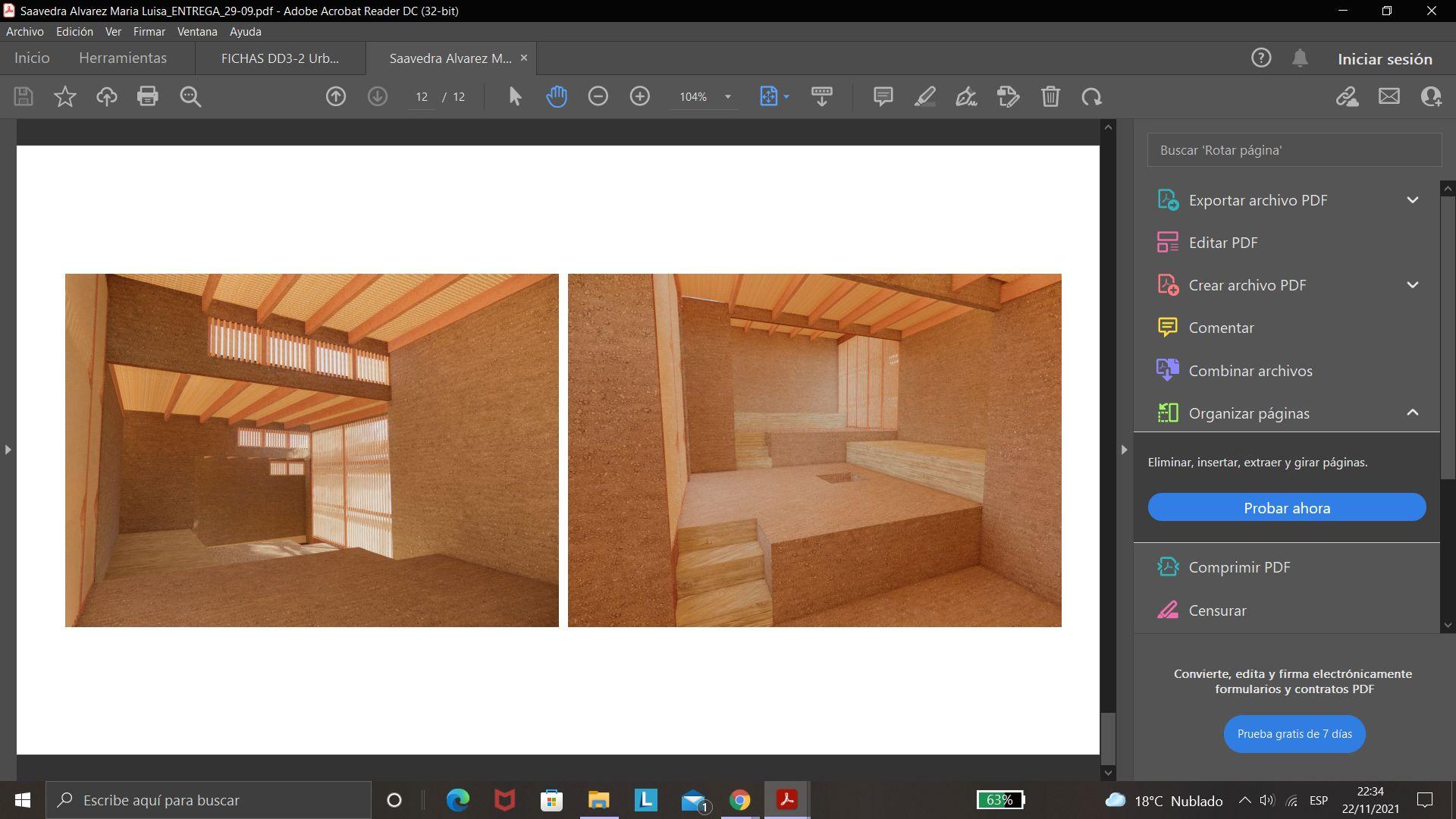Click the zoom out minus icon
This screenshot has height=819, width=1456.
click(598, 96)
